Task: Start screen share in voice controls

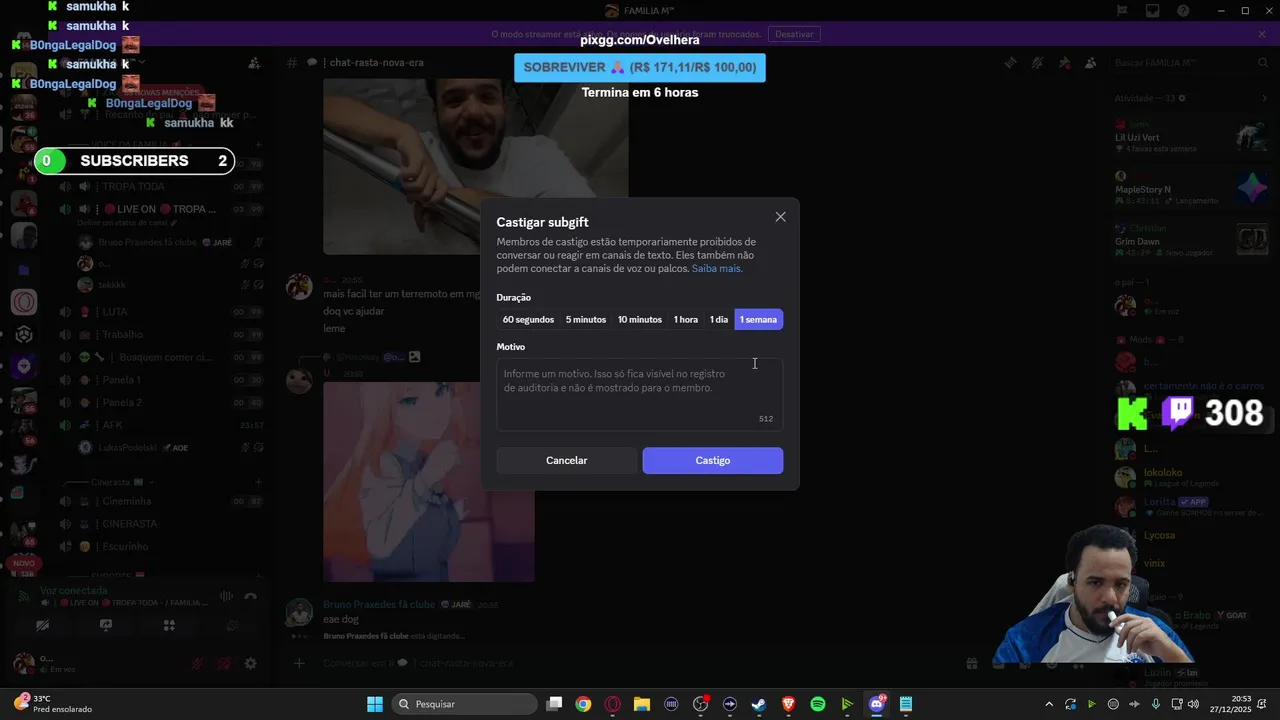Action: click(106, 626)
